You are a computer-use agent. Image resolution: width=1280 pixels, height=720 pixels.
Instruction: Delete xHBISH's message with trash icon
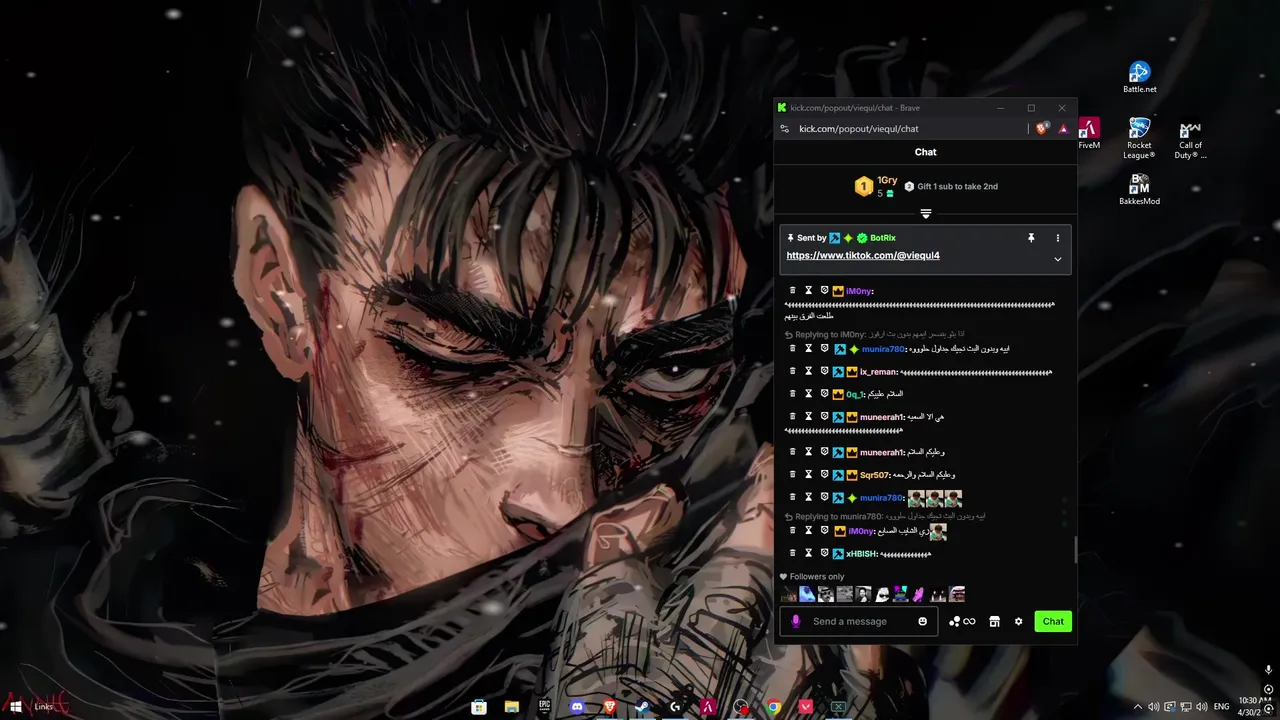click(x=793, y=553)
